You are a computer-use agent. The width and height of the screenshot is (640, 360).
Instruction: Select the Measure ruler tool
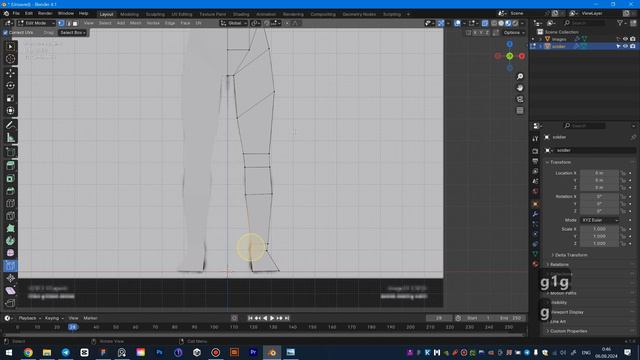[11, 138]
